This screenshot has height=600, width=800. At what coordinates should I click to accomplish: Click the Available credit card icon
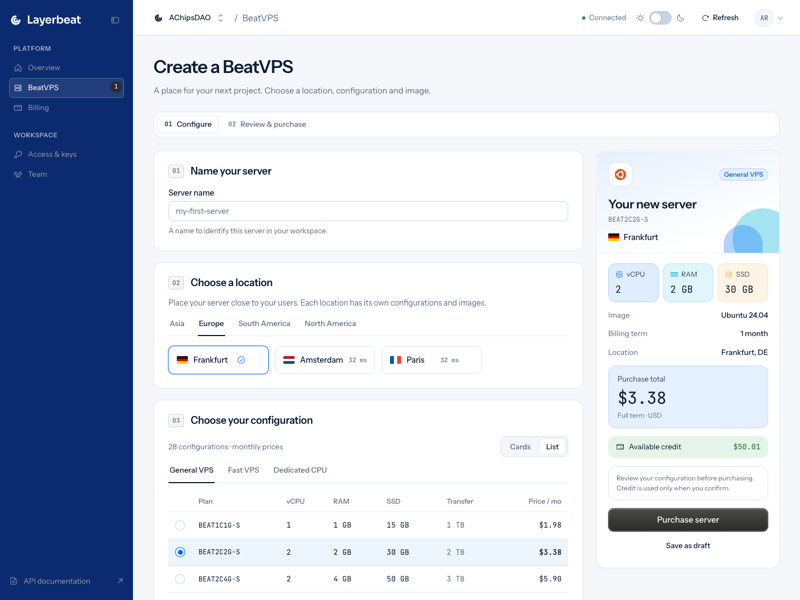pos(620,447)
